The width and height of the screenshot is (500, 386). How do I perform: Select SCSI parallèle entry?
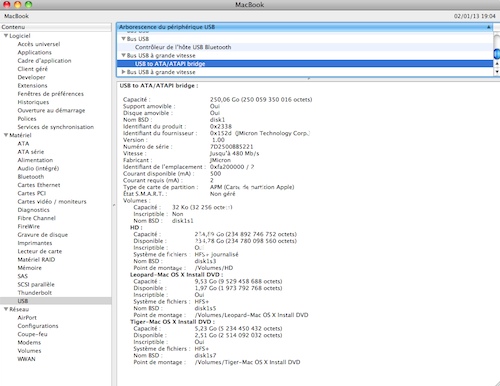click(x=36, y=284)
